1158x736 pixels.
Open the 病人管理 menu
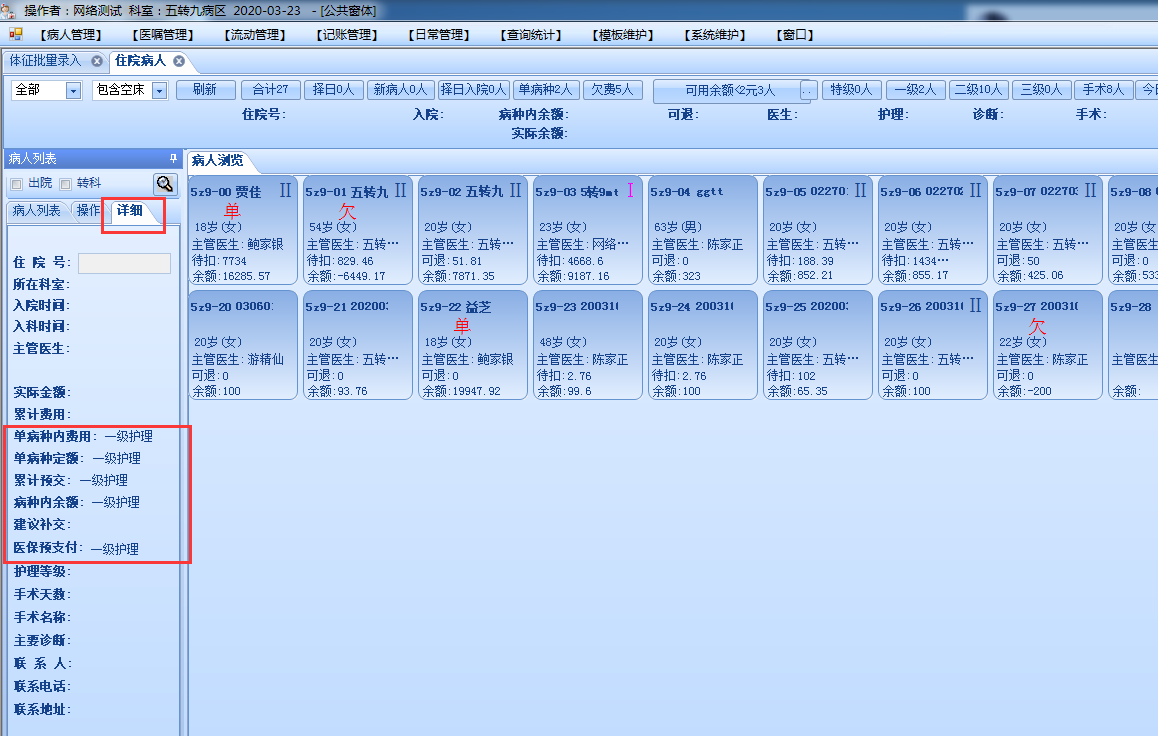coord(71,35)
